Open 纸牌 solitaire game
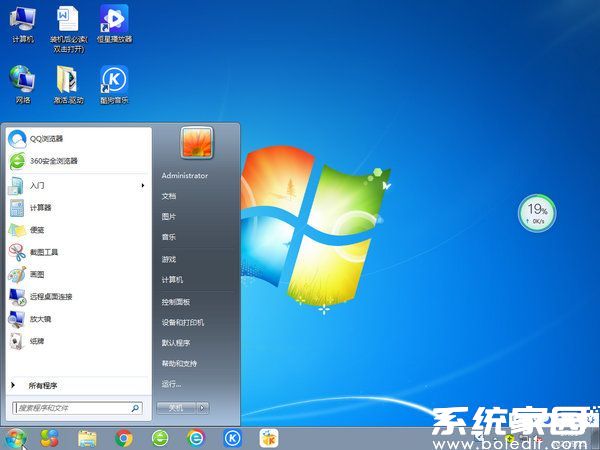Image resolution: width=600 pixels, height=450 pixels. point(78,341)
